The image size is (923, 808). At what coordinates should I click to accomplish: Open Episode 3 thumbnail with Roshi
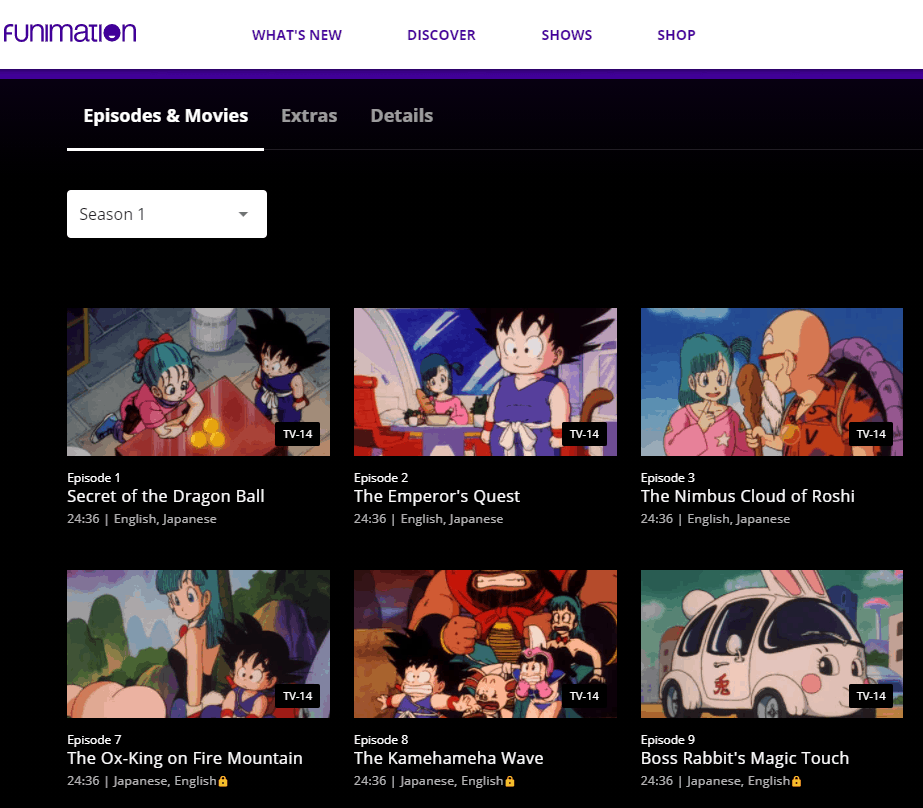pyautogui.click(x=772, y=382)
